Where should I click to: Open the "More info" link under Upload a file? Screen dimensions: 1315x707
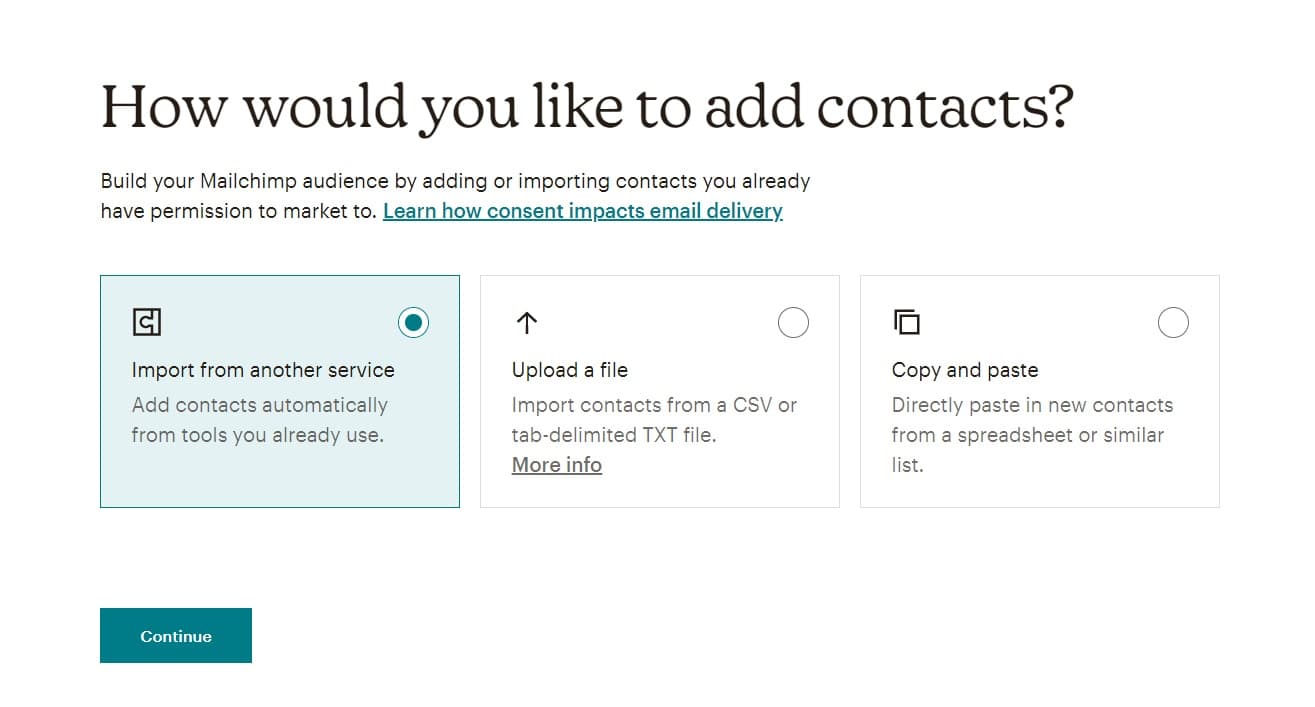(556, 464)
